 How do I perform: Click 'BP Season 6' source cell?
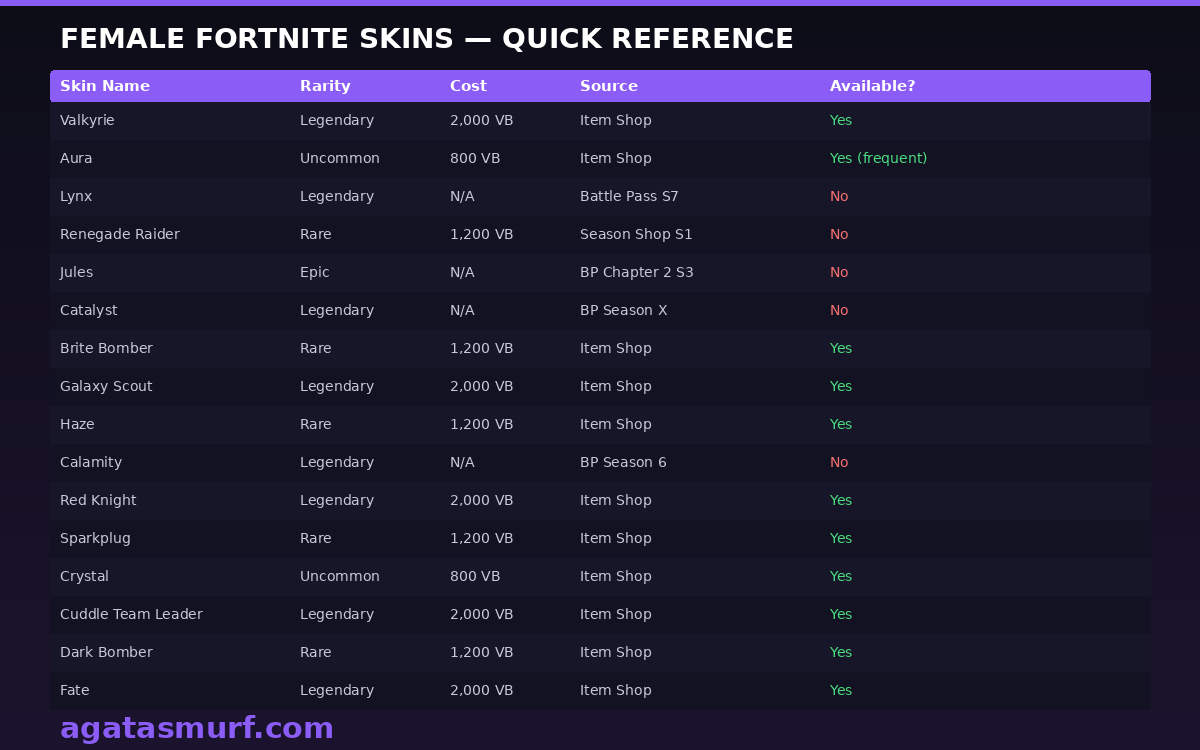(623, 462)
